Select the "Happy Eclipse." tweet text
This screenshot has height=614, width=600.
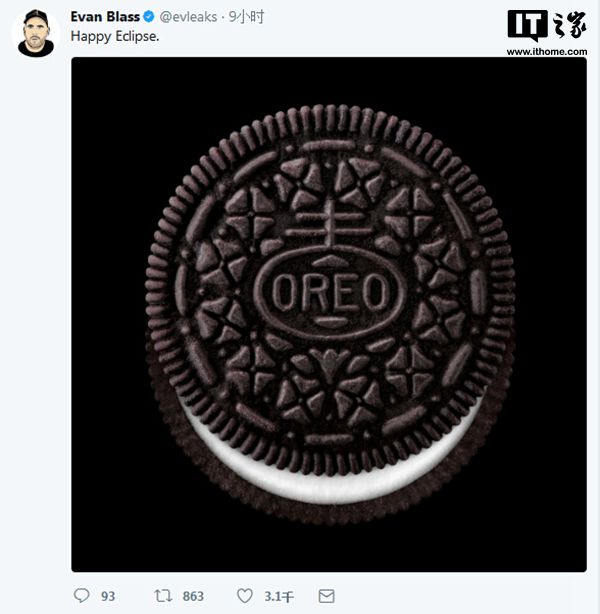[x=115, y=36]
